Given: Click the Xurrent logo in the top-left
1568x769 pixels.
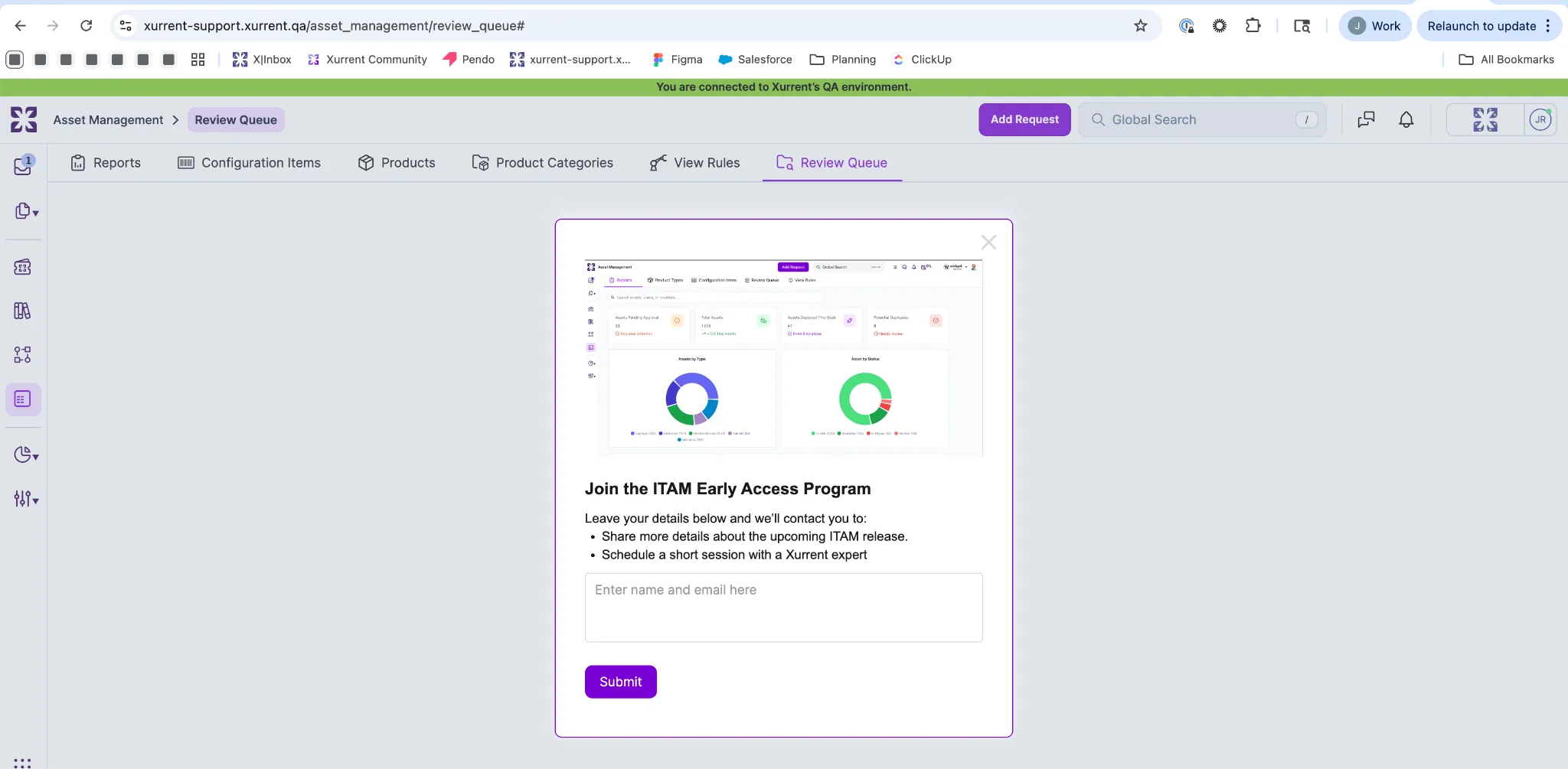Looking at the screenshot, I should tap(24, 119).
